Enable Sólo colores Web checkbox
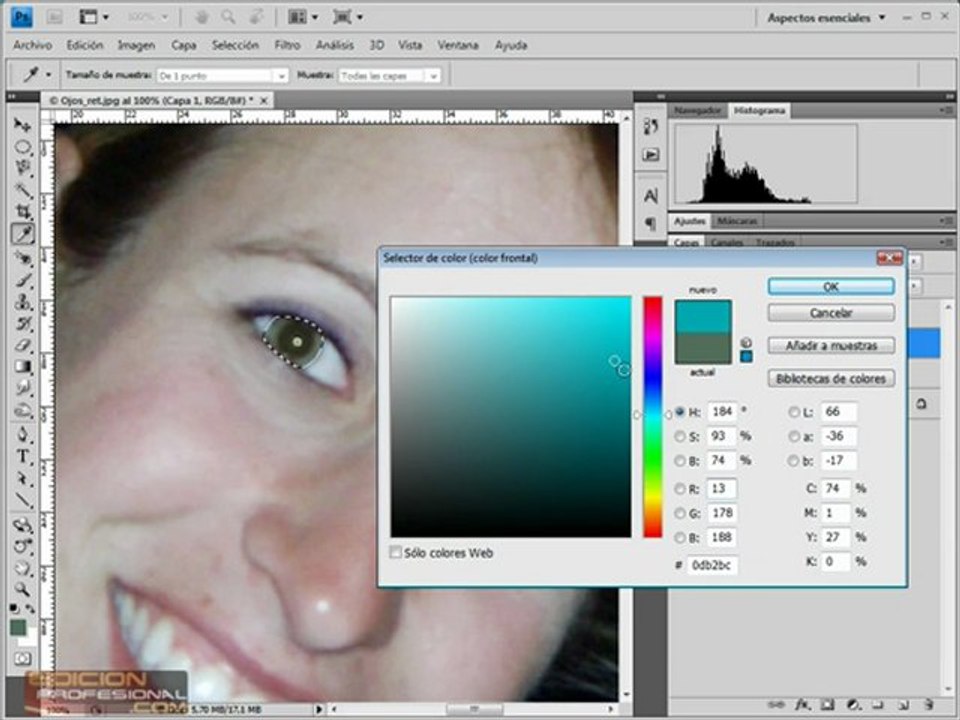This screenshot has height=720, width=960. [396, 552]
